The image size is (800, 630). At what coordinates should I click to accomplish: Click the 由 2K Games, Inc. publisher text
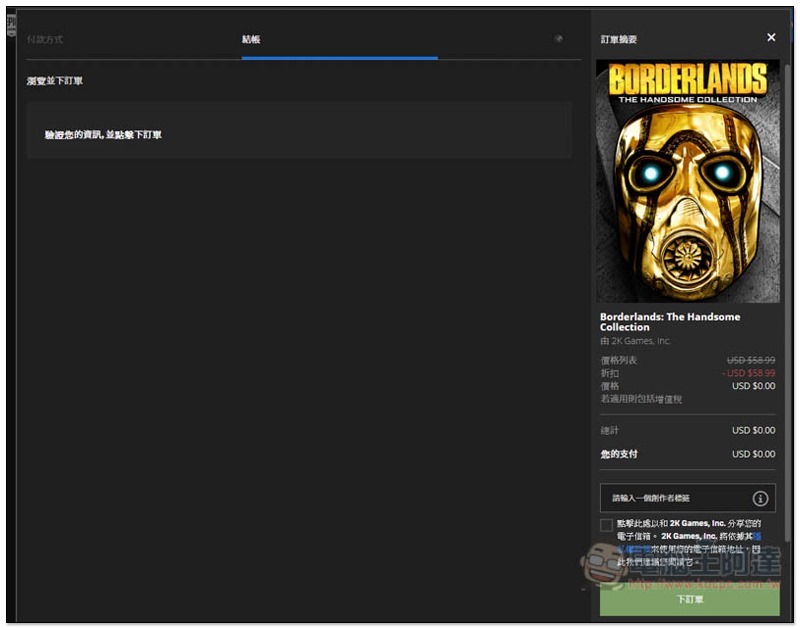coord(635,341)
